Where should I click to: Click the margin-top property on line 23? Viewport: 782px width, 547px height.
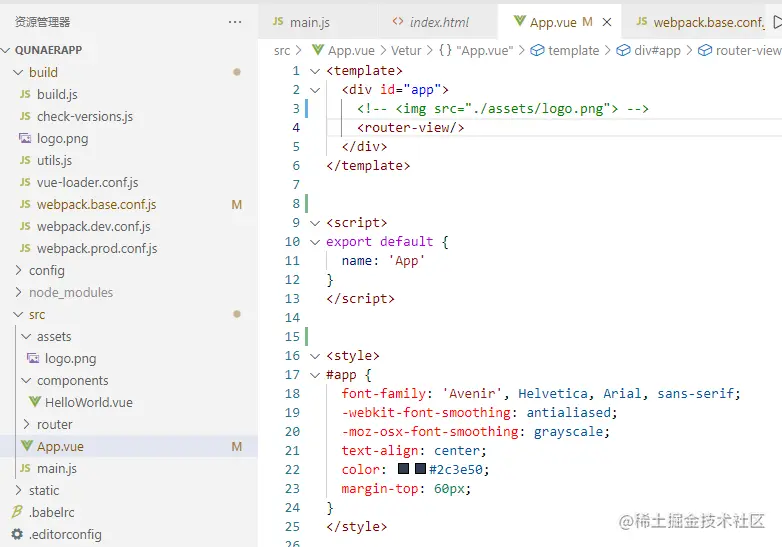click(380, 489)
